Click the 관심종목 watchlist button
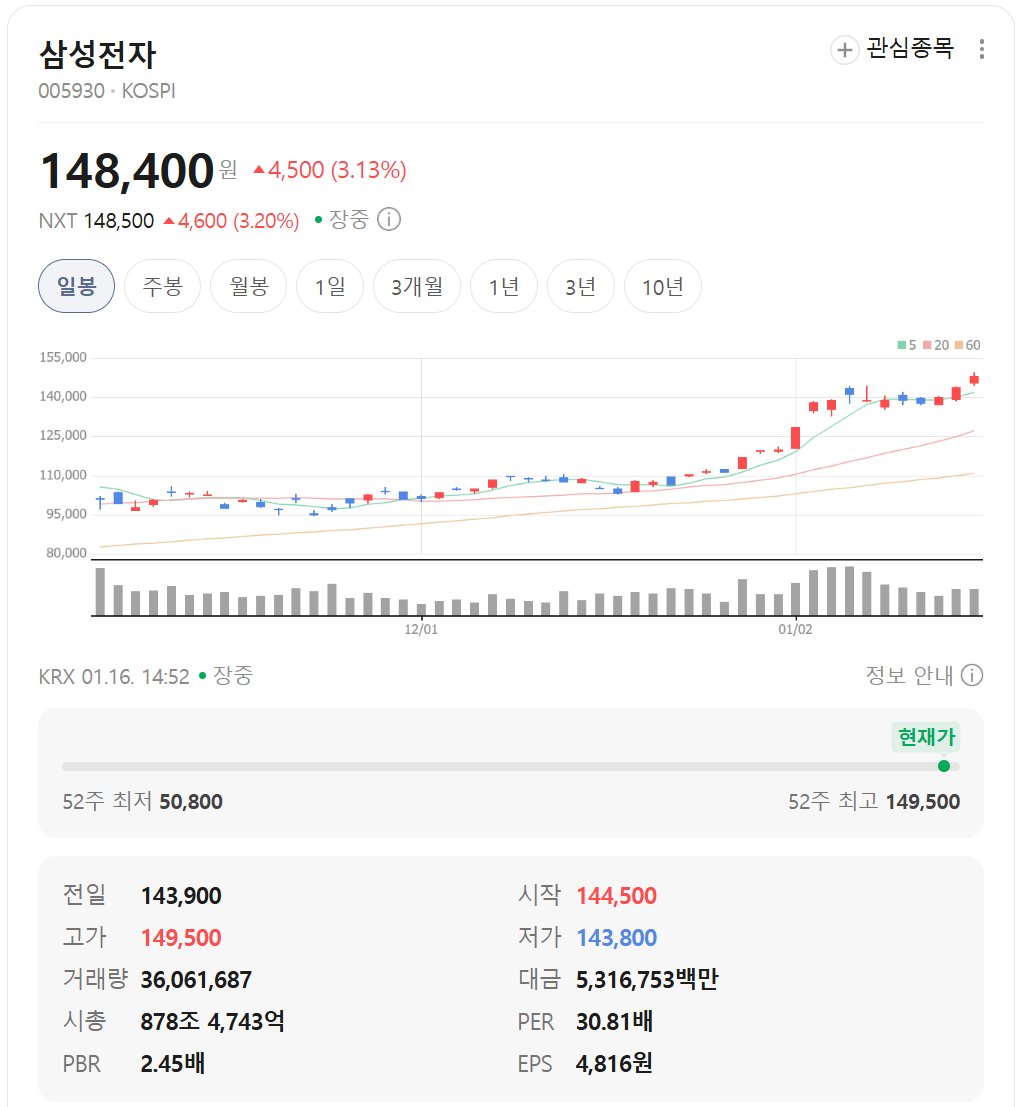This screenshot has height=1107, width=1023. (x=908, y=48)
